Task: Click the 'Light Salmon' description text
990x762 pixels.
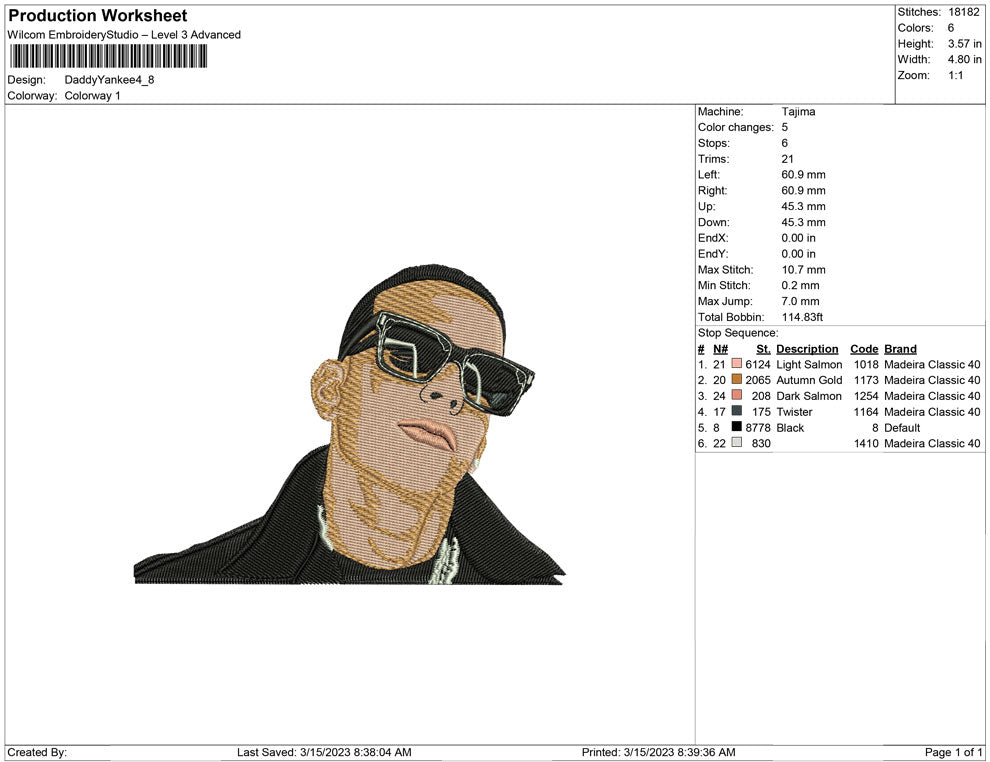Action: [809, 364]
